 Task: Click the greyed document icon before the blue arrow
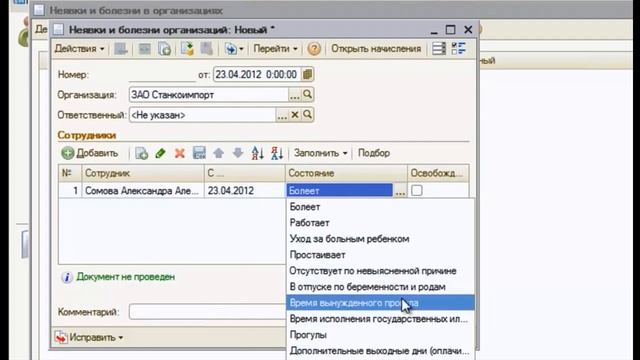point(207,49)
